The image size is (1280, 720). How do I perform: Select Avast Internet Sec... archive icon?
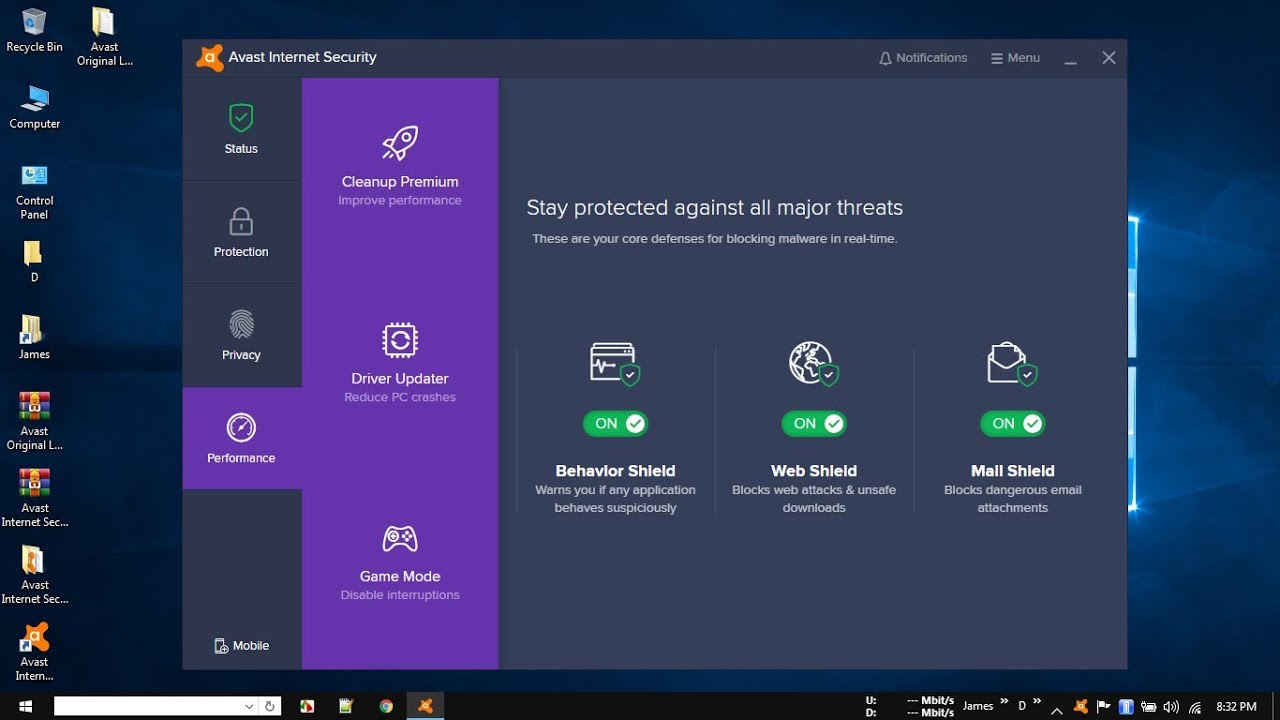35,498
